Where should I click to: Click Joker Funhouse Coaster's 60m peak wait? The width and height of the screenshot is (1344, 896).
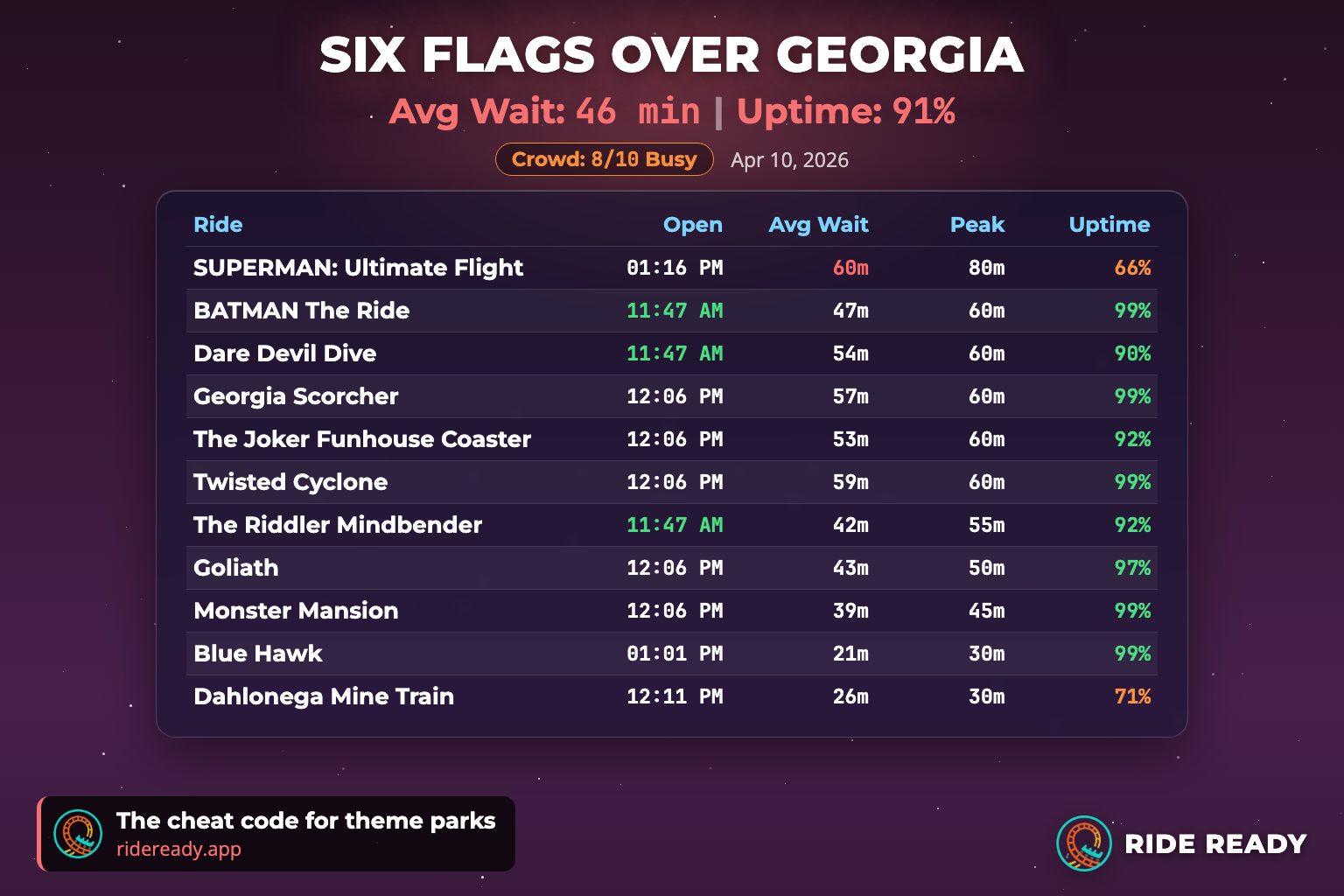click(987, 439)
